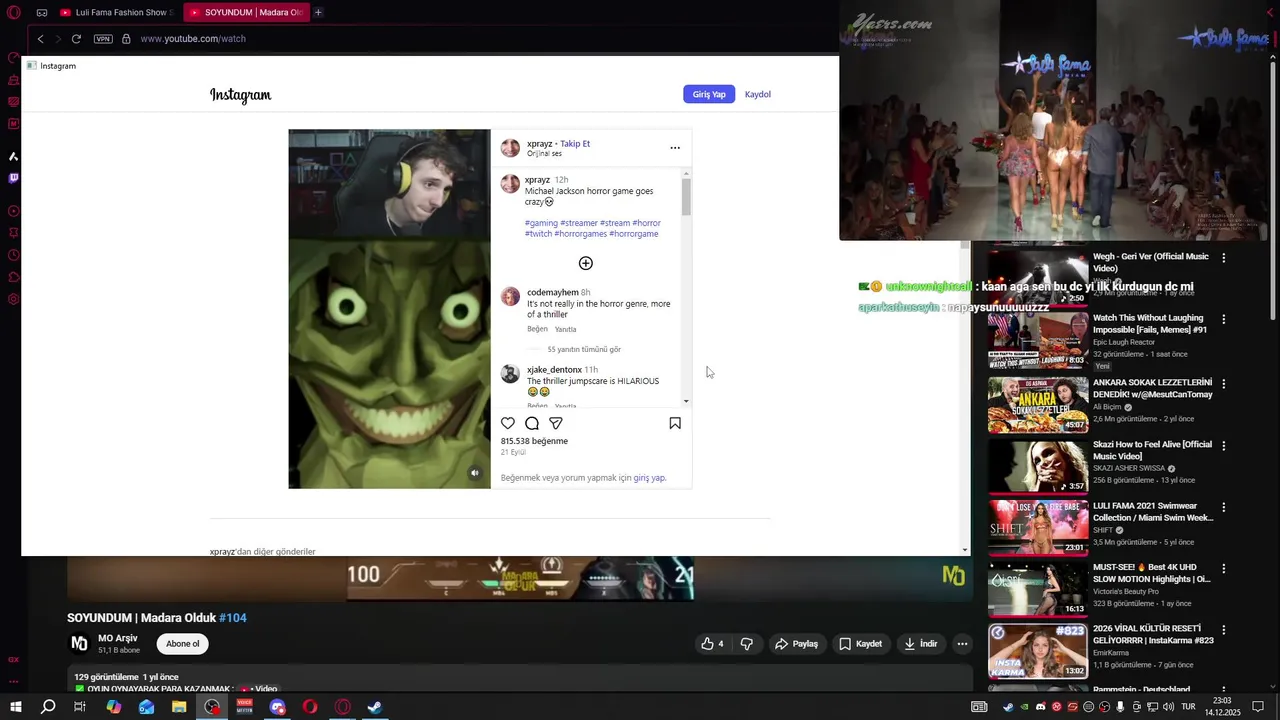Like the Instagram post heart icon
Screen dimensions: 1280x720
tap(508, 423)
